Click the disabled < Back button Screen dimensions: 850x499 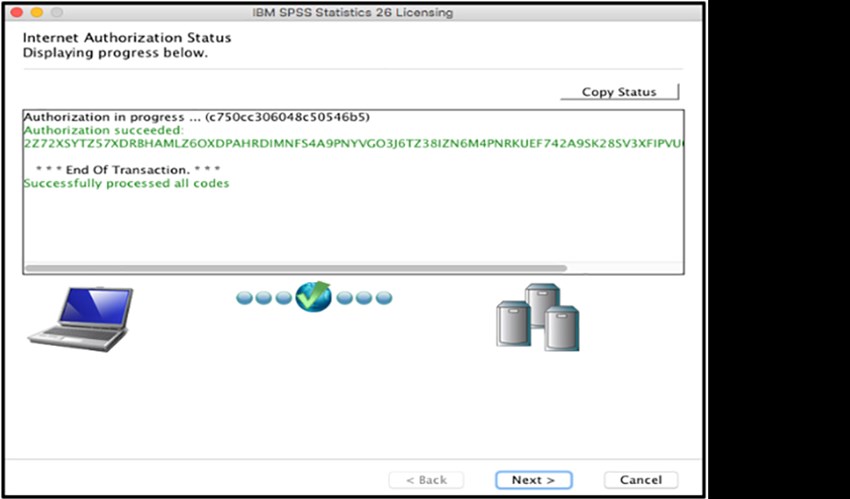[x=426, y=480]
